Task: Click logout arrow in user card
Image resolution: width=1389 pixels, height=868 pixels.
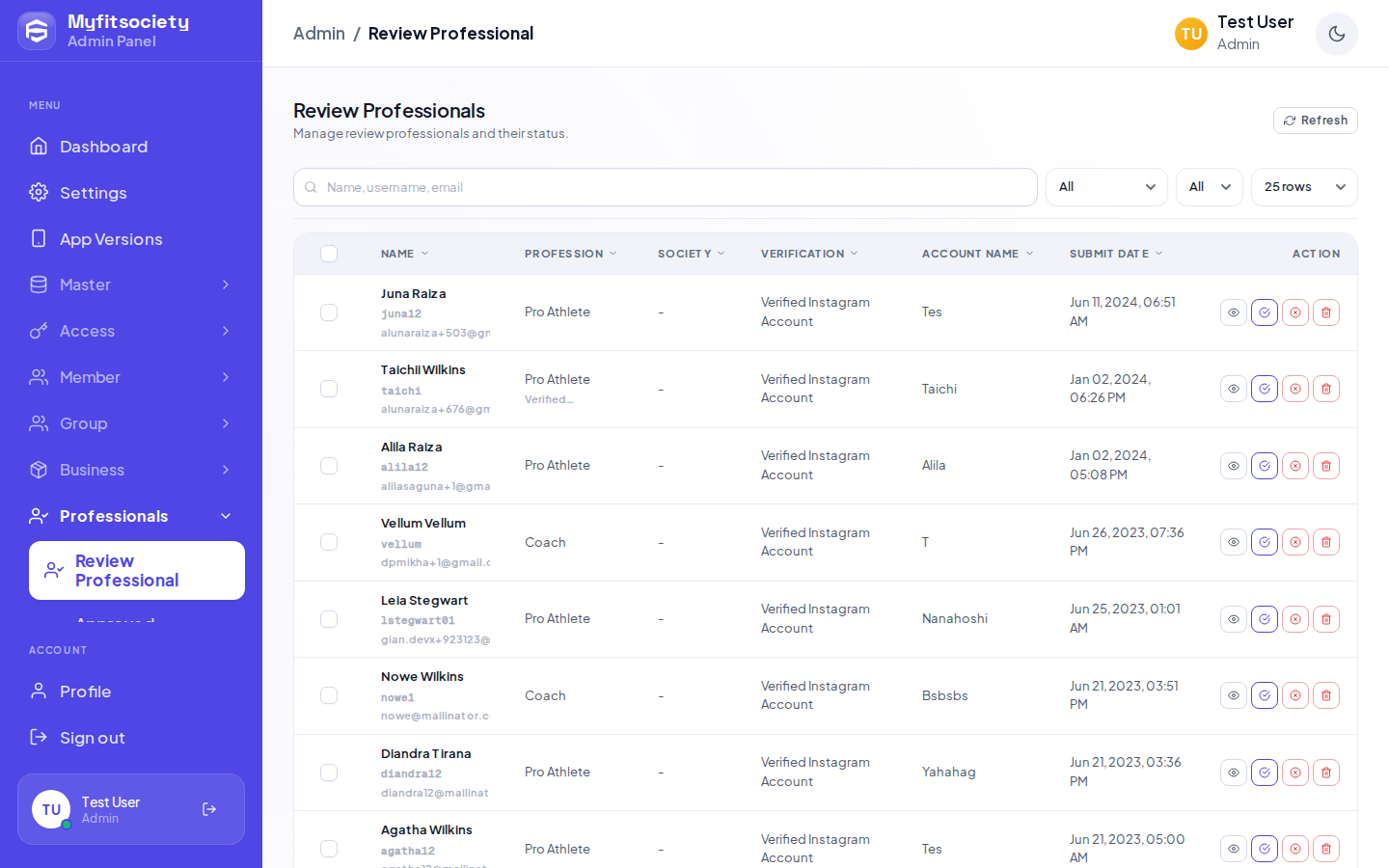Action: [209, 809]
